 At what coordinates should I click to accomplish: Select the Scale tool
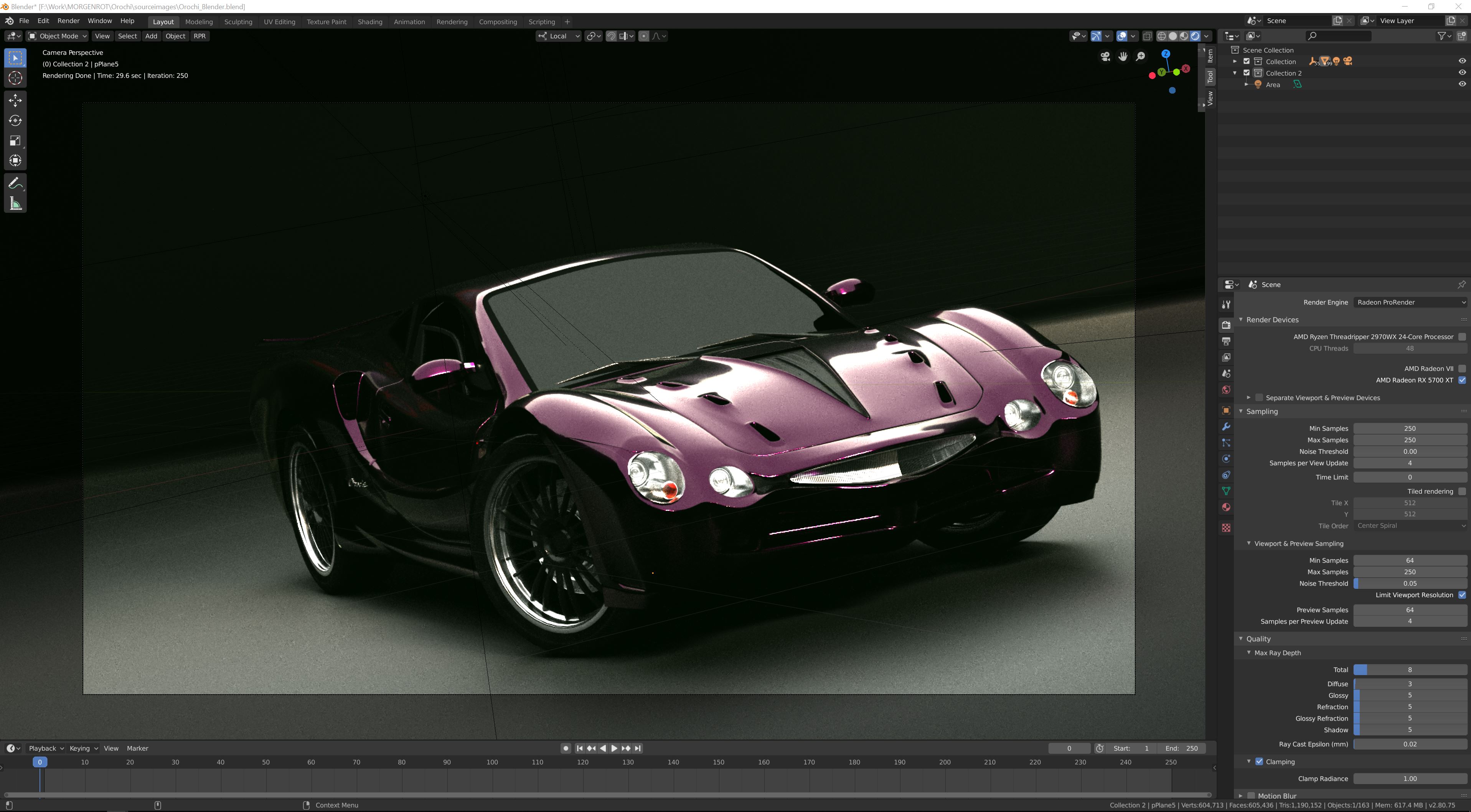(x=15, y=140)
